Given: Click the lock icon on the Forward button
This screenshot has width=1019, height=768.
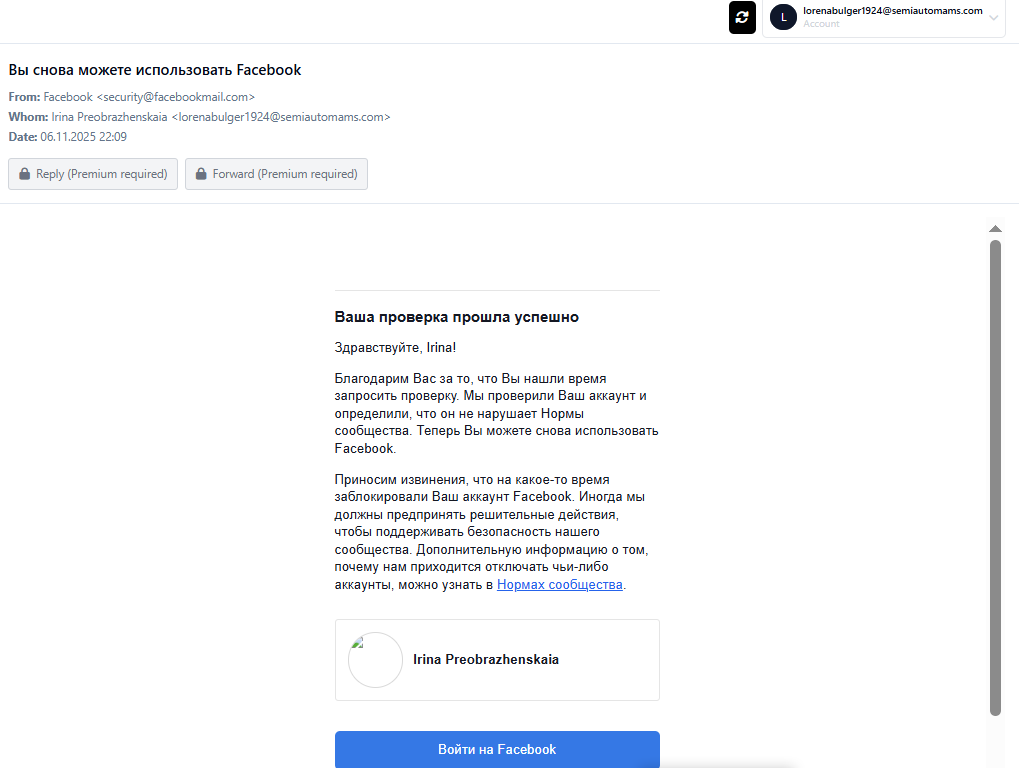Looking at the screenshot, I should pos(202,174).
